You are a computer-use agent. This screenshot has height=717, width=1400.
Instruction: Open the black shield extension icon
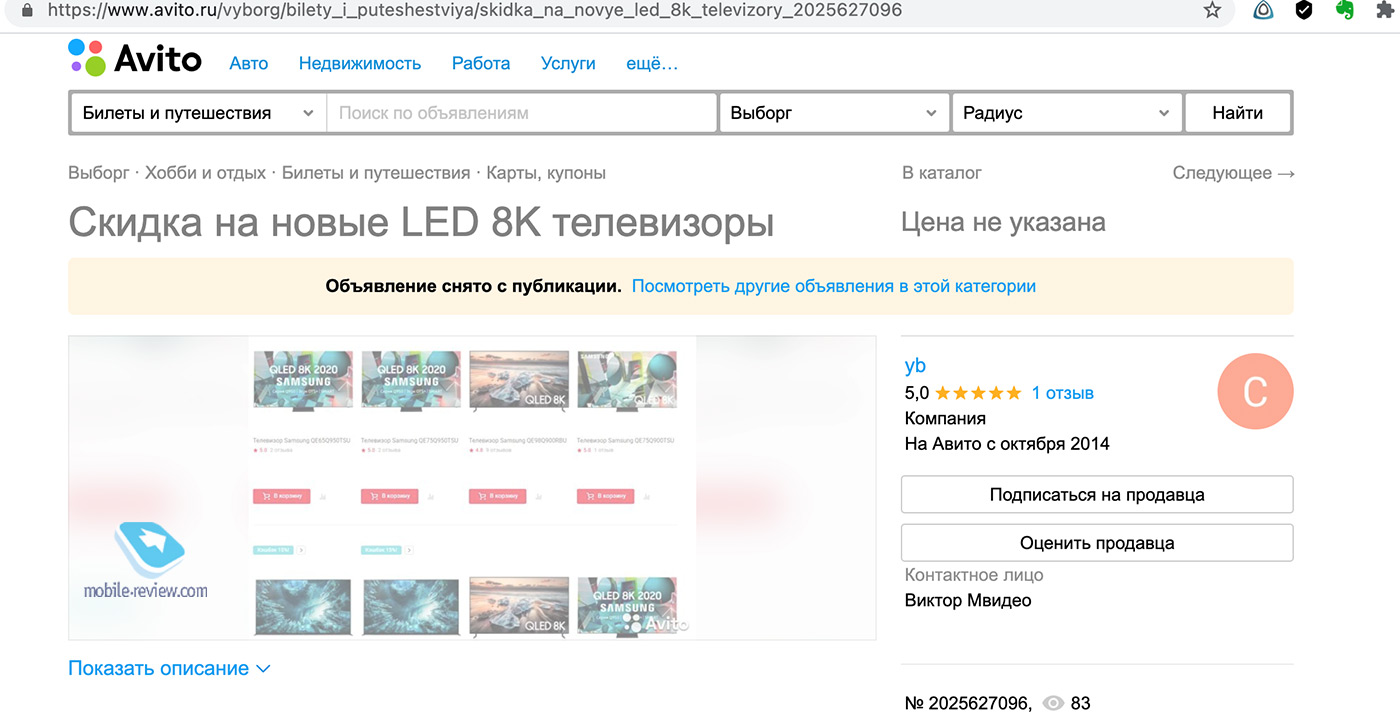point(1303,10)
